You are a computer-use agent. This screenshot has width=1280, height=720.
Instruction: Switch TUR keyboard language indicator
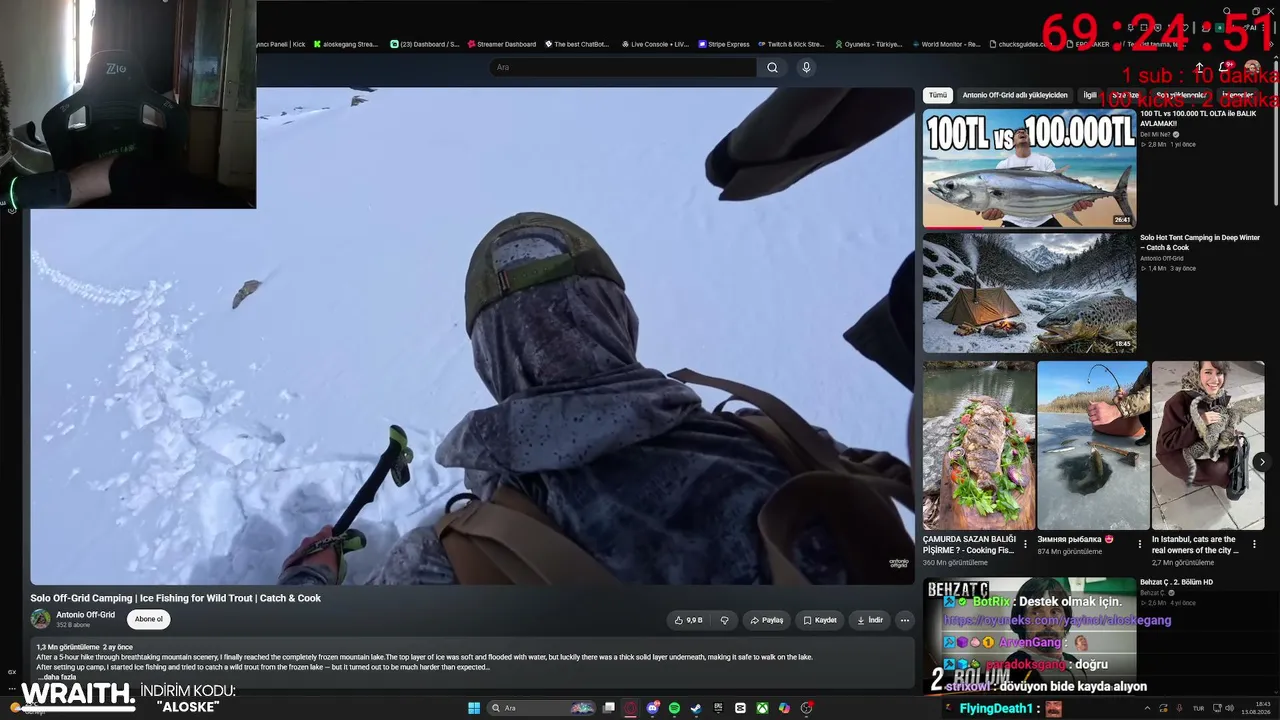pyautogui.click(x=1198, y=708)
